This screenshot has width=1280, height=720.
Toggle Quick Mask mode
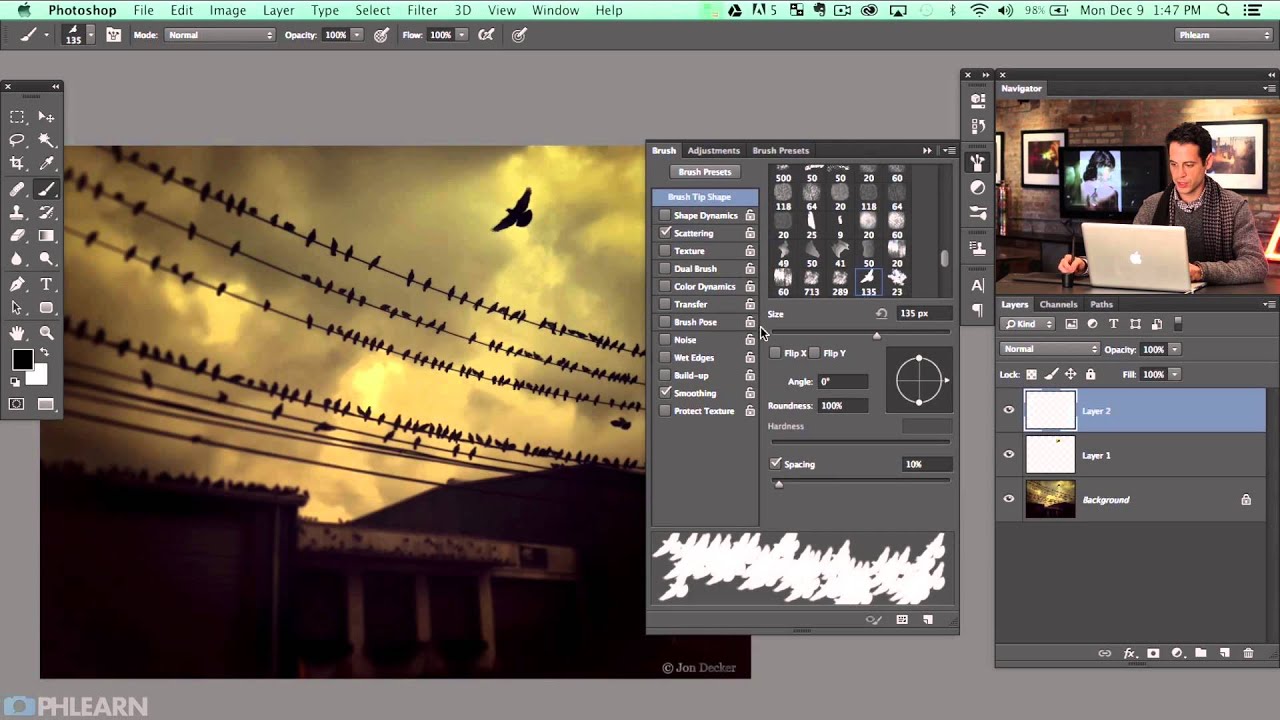point(17,404)
